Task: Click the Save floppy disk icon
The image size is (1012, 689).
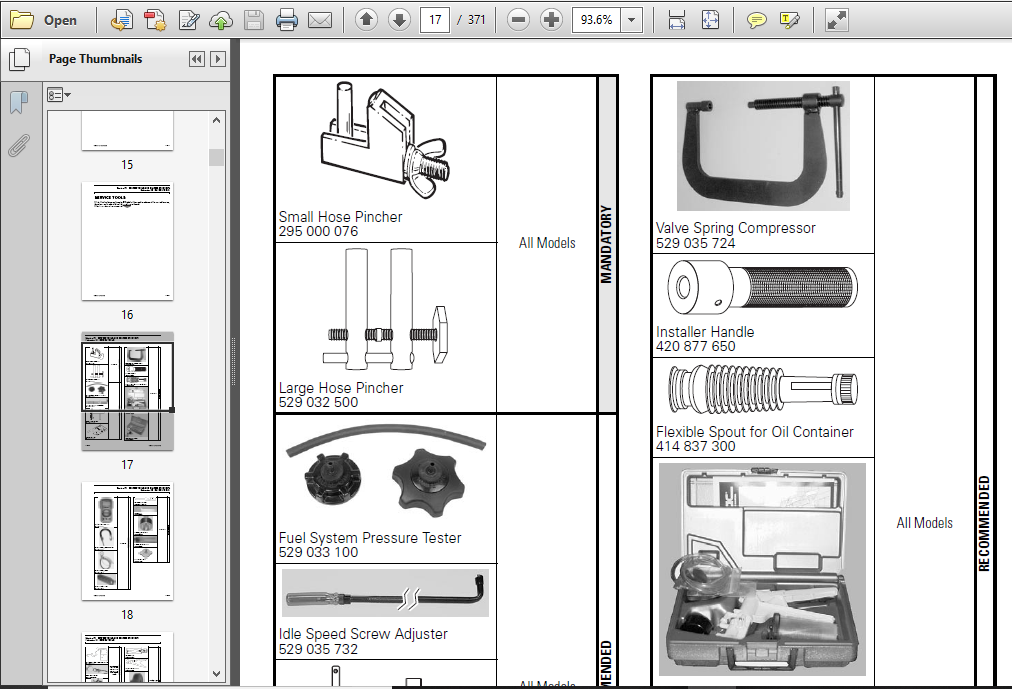Action: click(254, 20)
